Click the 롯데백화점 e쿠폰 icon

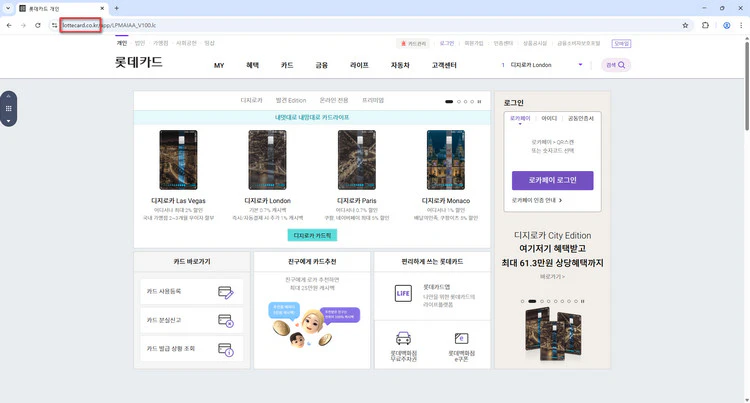point(461,338)
